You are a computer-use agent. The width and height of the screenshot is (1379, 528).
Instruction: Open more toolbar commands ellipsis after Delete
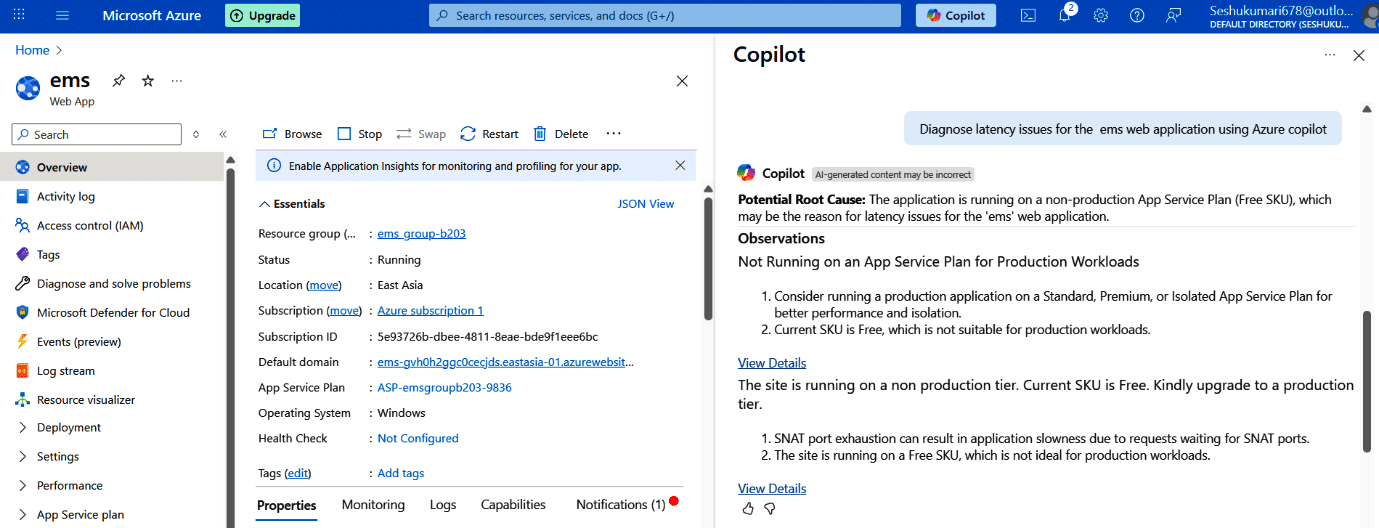tap(614, 134)
